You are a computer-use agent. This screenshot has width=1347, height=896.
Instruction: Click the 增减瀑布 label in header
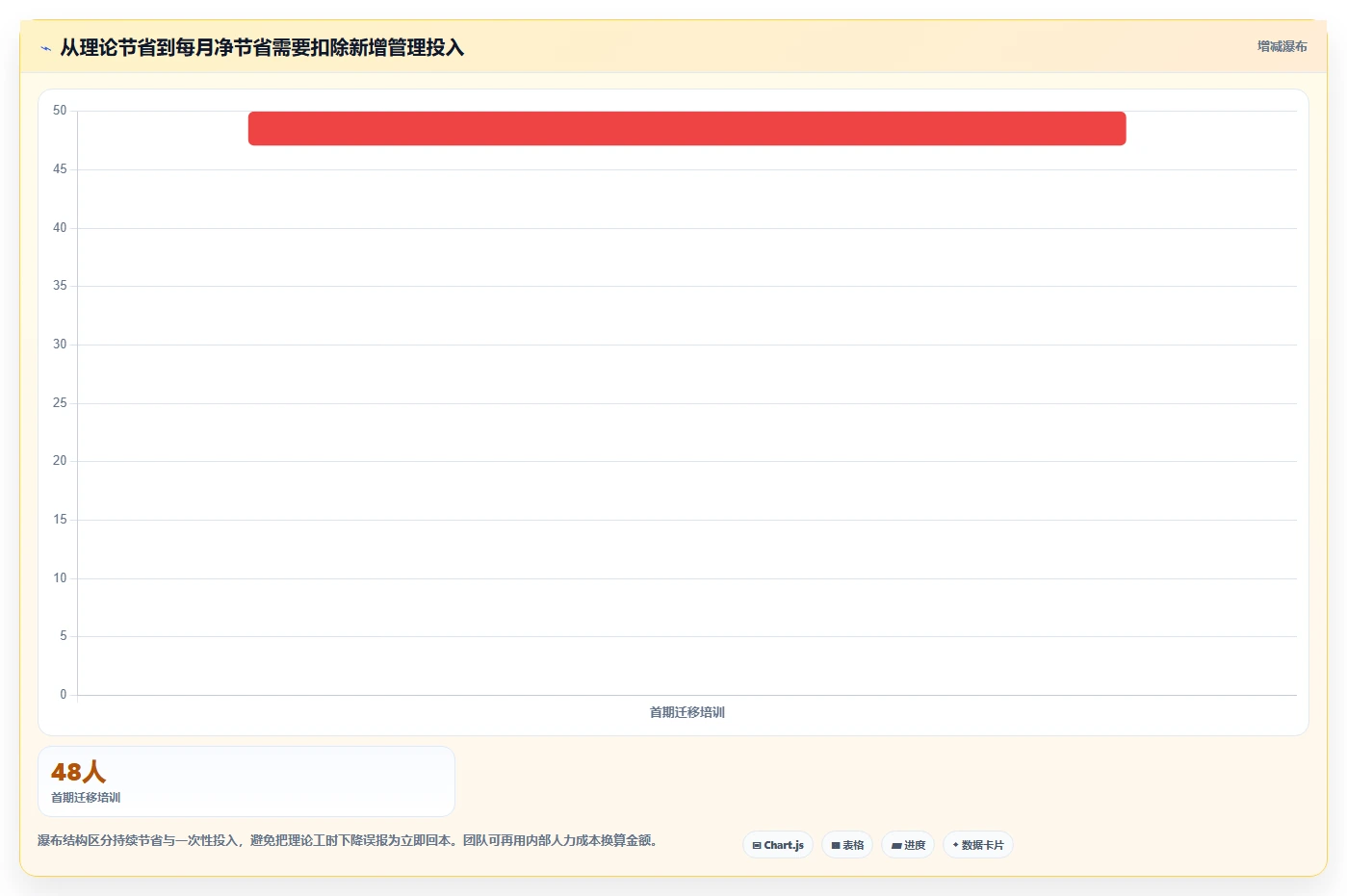point(1282,46)
